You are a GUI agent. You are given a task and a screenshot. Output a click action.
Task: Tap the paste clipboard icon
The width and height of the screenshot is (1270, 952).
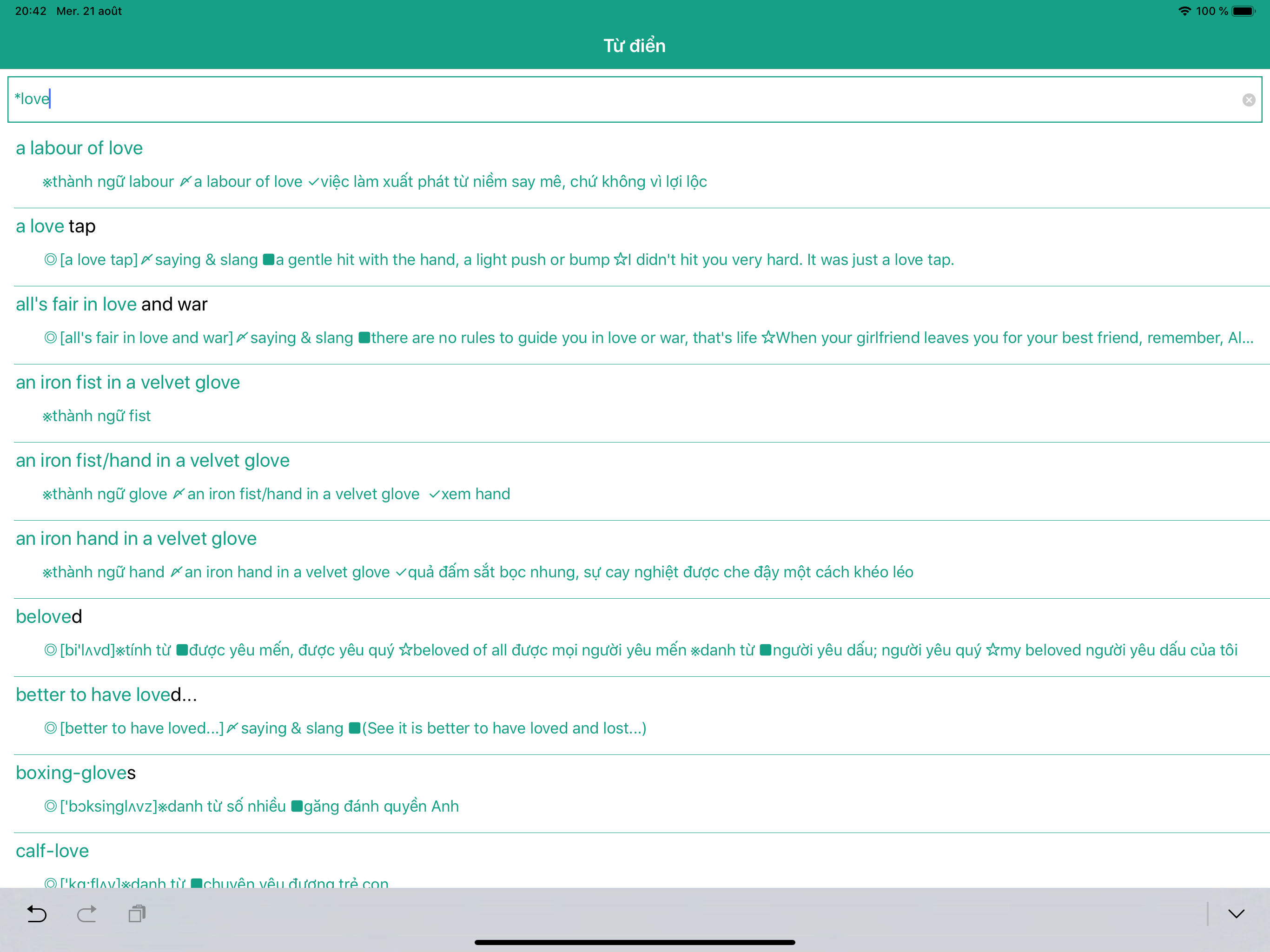137,913
